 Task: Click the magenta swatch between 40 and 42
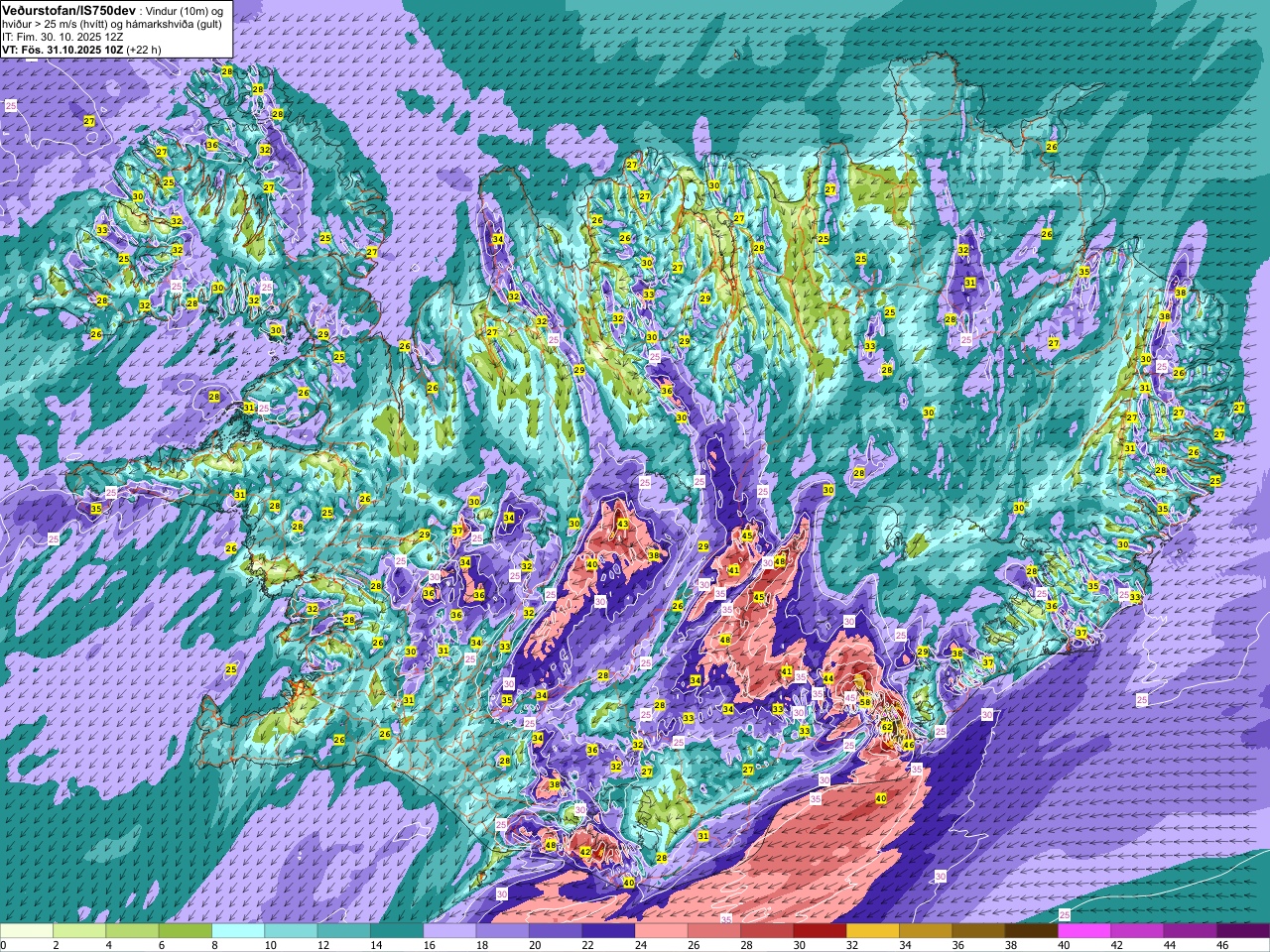[1084, 931]
